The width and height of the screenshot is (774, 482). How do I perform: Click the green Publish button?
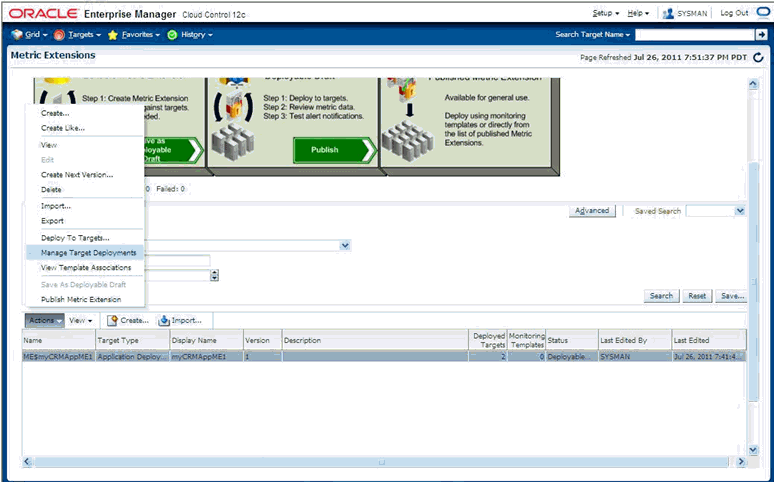point(335,150)
